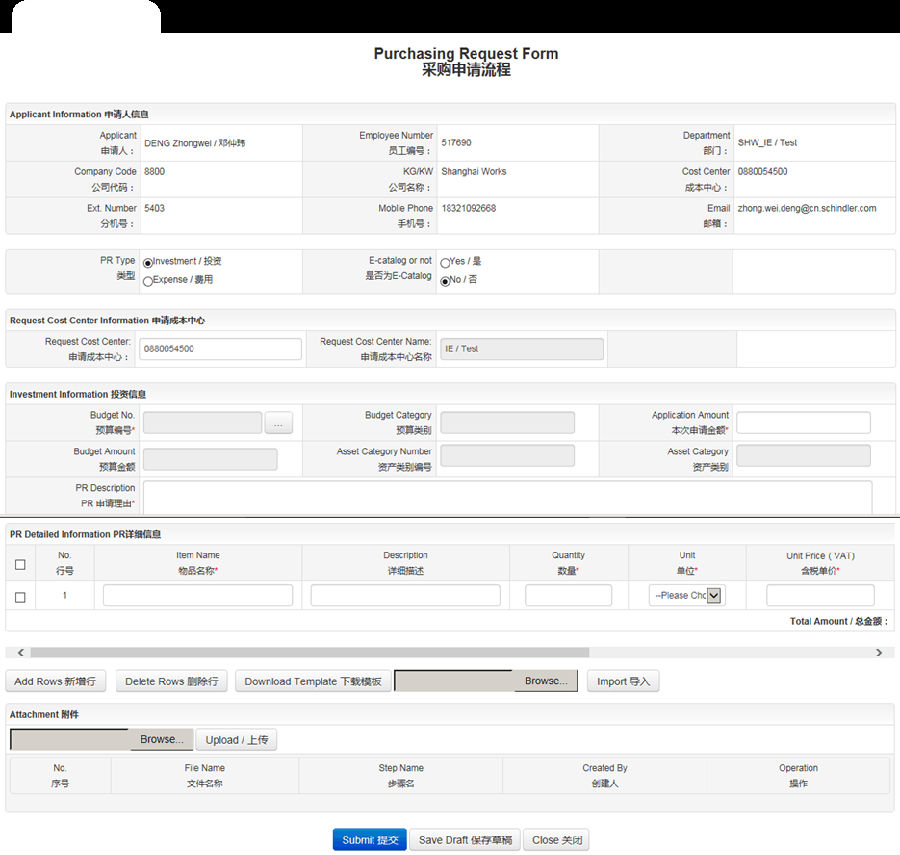The width and height of the screenshot is (900, 855).
Task: Choose No for E-catalog
Action: pos(445,281)
